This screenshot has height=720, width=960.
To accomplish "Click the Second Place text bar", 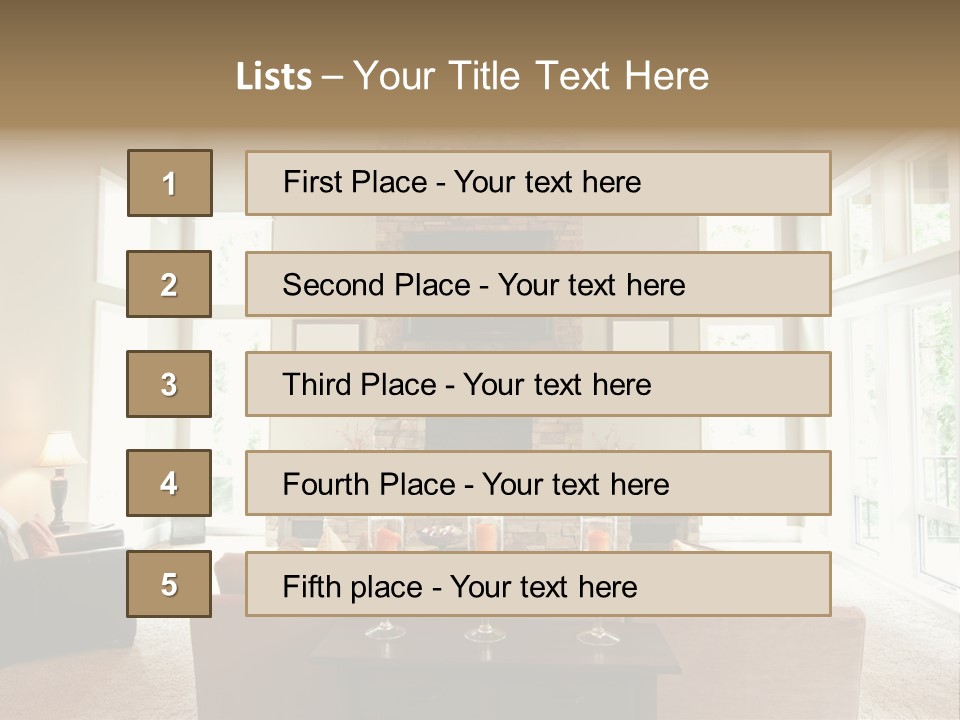I will pyautogui.click(x=538, y=284).
